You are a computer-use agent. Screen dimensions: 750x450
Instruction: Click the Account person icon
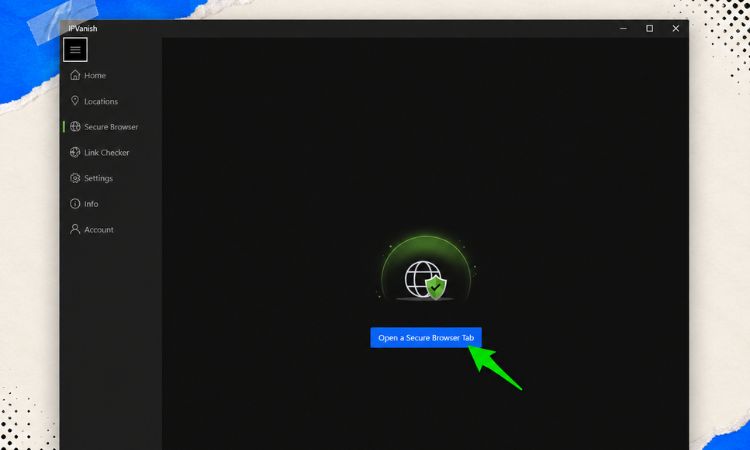[x=75, y=229]
